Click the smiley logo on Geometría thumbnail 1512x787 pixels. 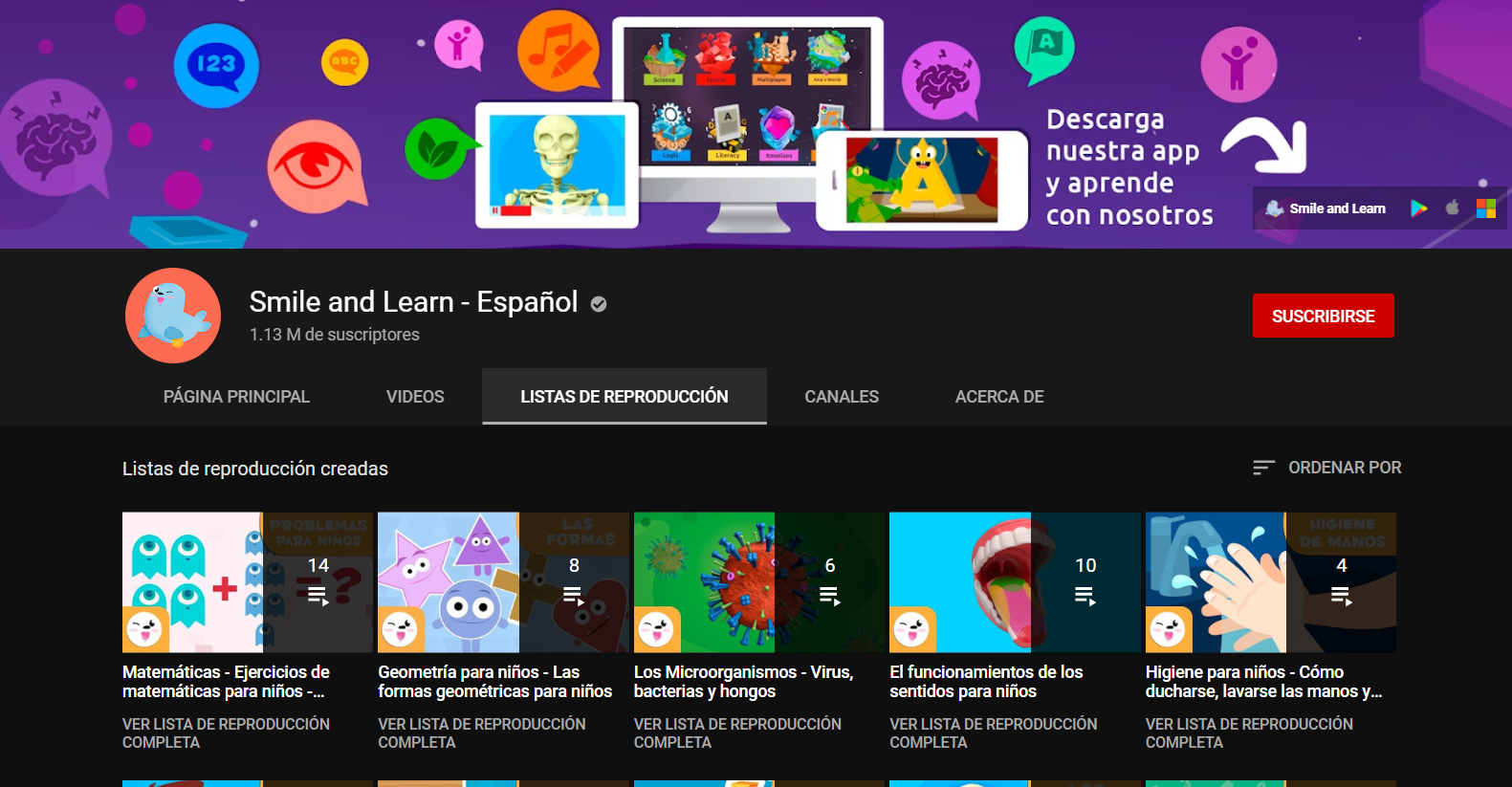click(401, 629)
